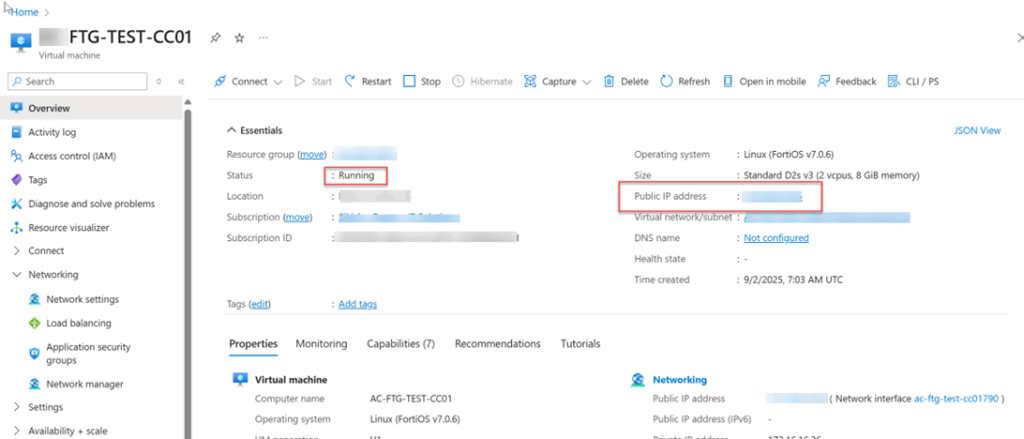Click the Restart toolbar button

368,82
